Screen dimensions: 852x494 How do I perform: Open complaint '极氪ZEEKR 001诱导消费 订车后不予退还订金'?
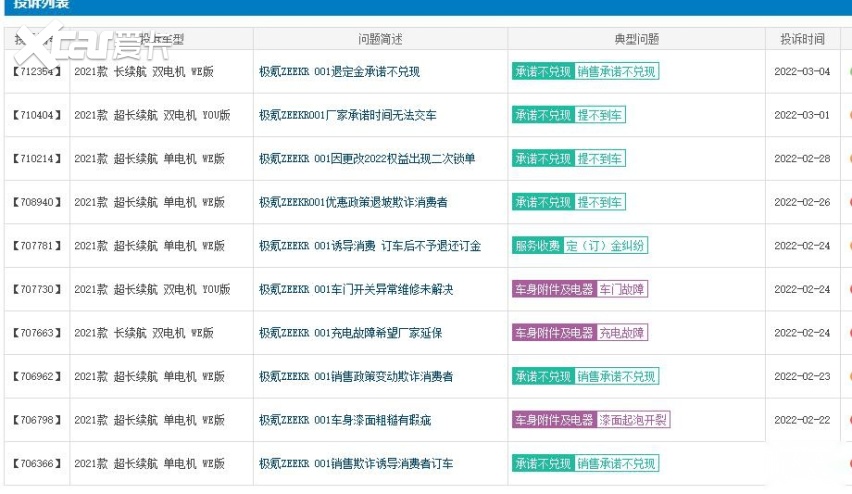[x=369, y=246]
